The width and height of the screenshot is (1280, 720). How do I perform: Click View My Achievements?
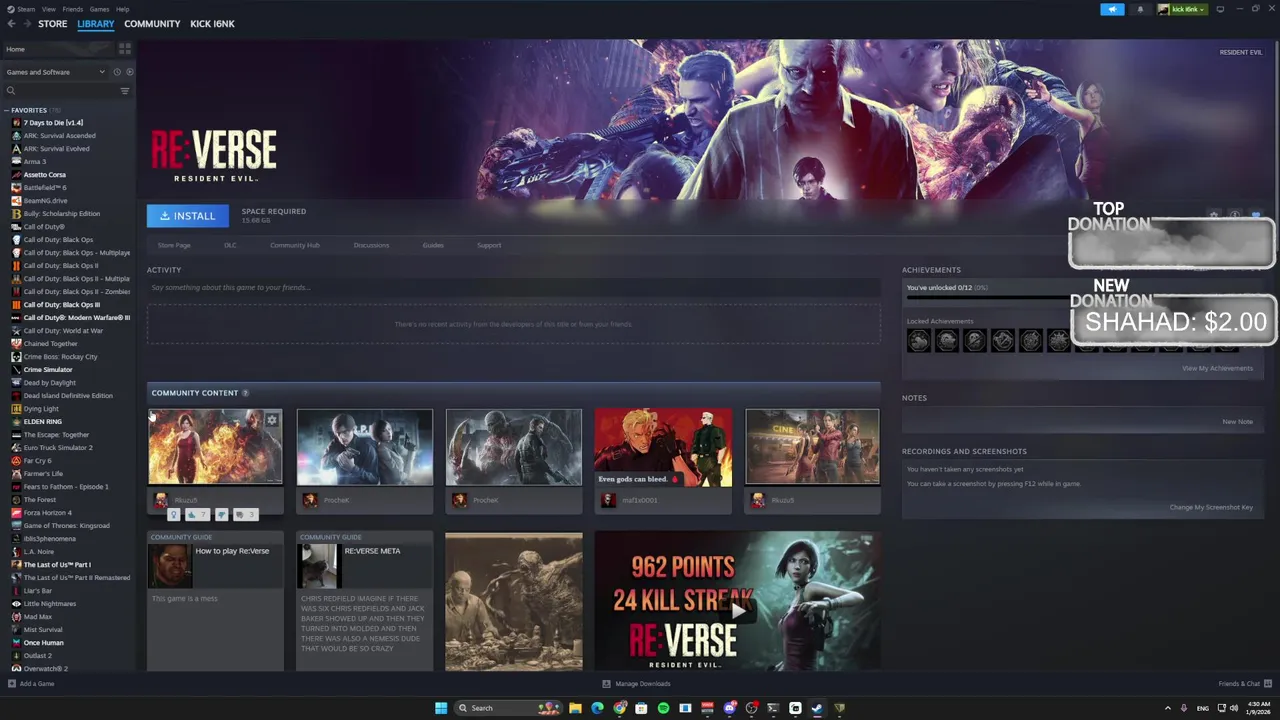1217,368
